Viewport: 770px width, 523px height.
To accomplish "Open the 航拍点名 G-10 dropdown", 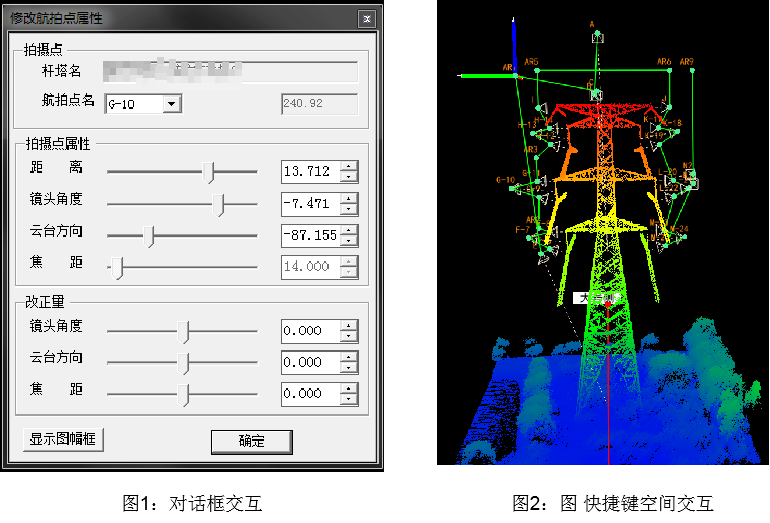I will [171, 104].
